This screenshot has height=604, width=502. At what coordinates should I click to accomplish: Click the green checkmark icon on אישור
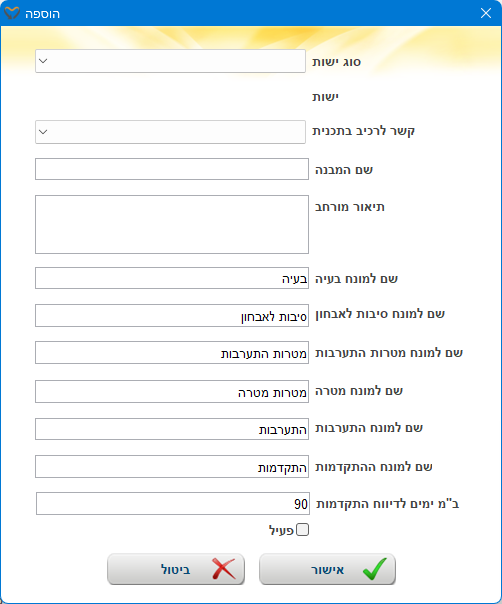coord(374,569)
